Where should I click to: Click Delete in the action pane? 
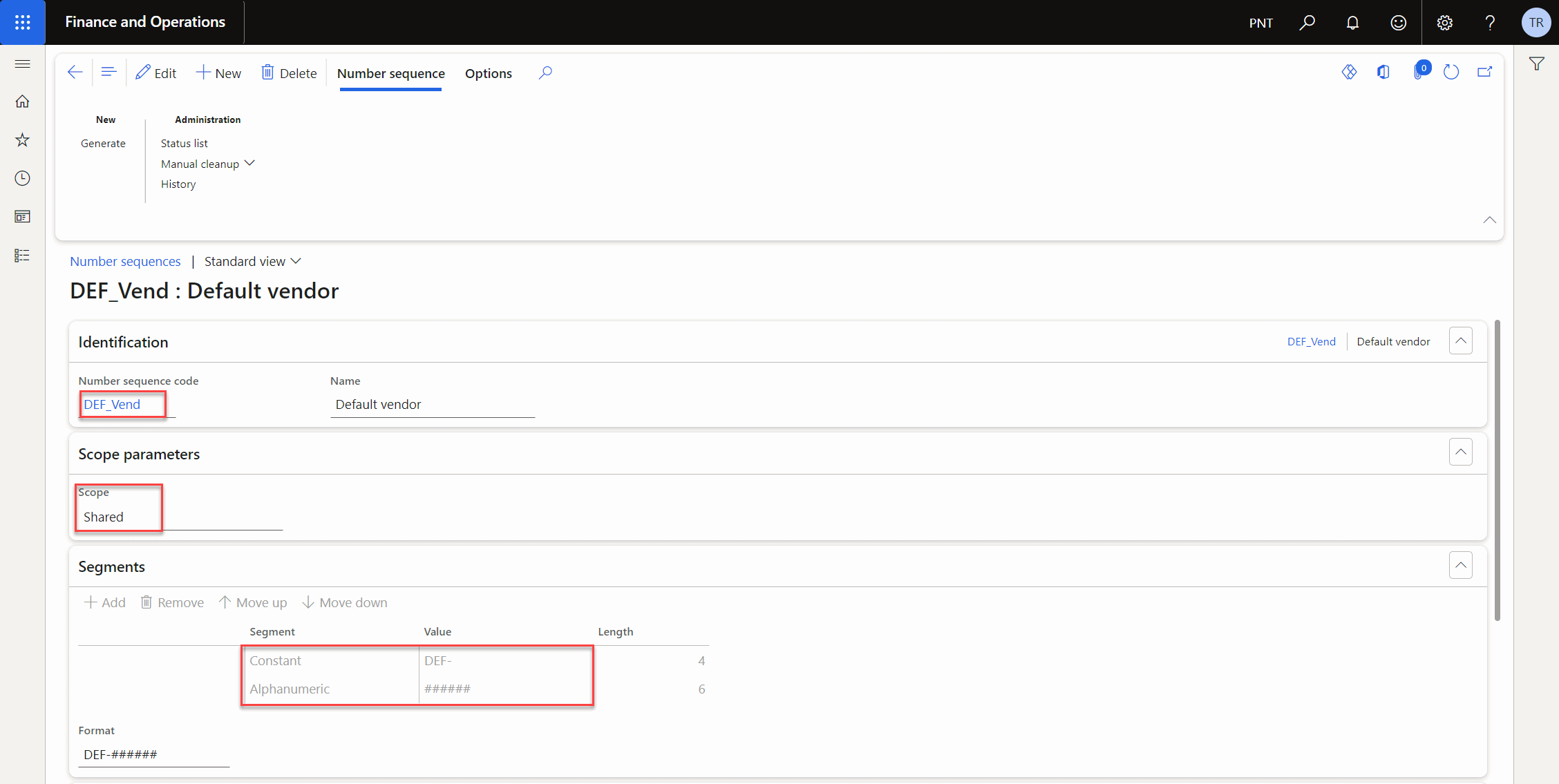(x=289, y=73)
